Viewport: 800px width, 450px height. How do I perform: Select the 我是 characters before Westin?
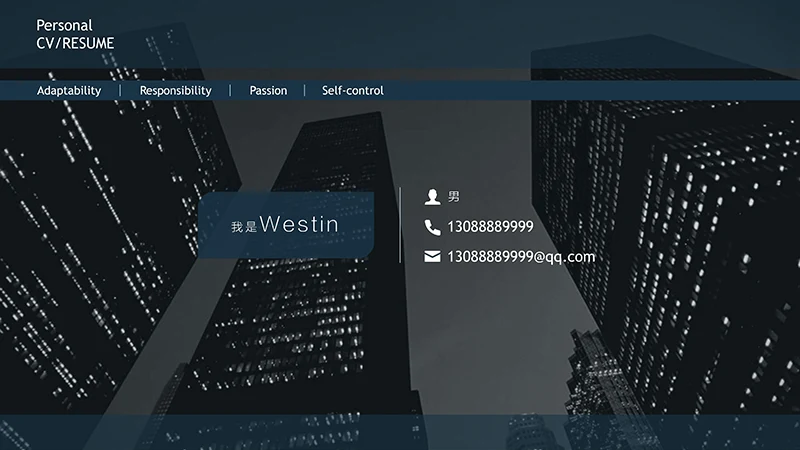pyautogui.click(x=244, y=227)
